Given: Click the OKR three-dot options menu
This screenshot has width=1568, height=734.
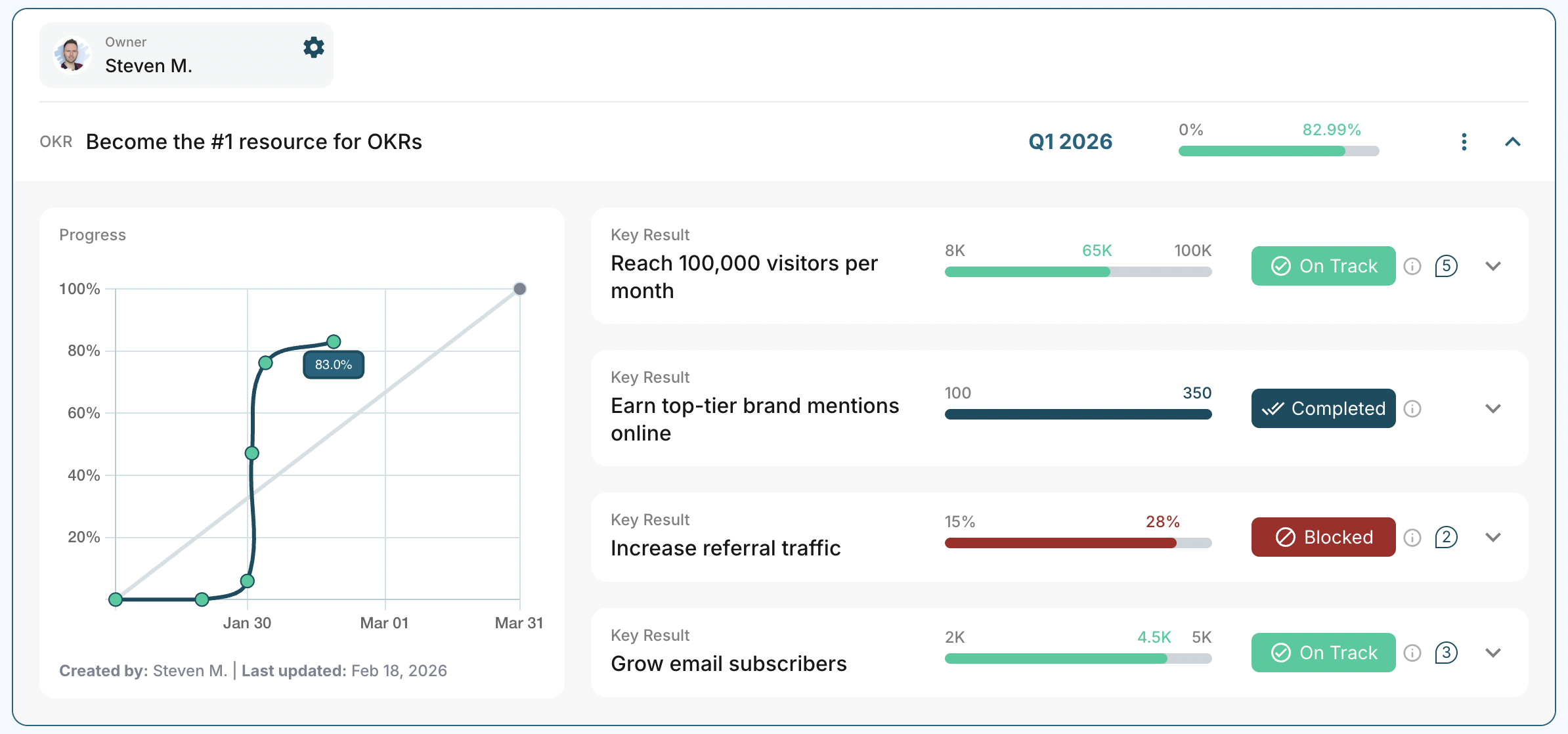Looking at the screenshot, I should click(1464, 142).
